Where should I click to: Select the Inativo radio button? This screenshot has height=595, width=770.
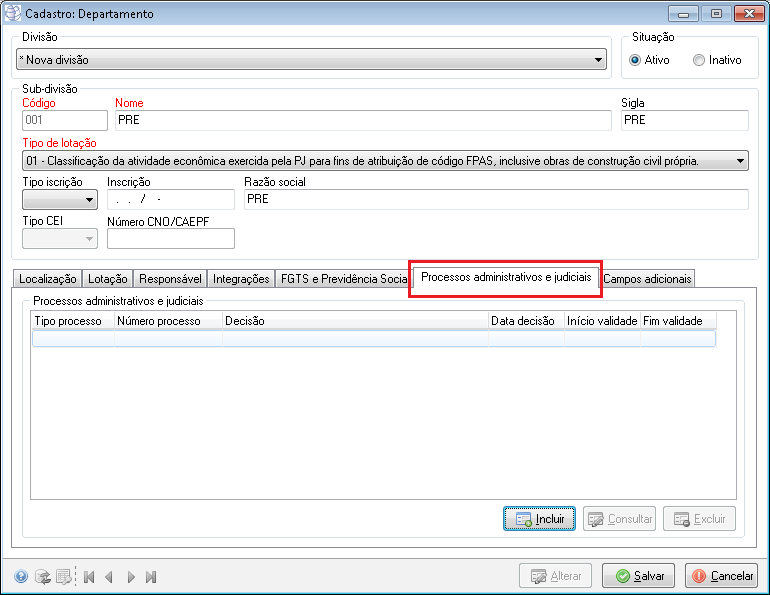click(x=698, y=60)
